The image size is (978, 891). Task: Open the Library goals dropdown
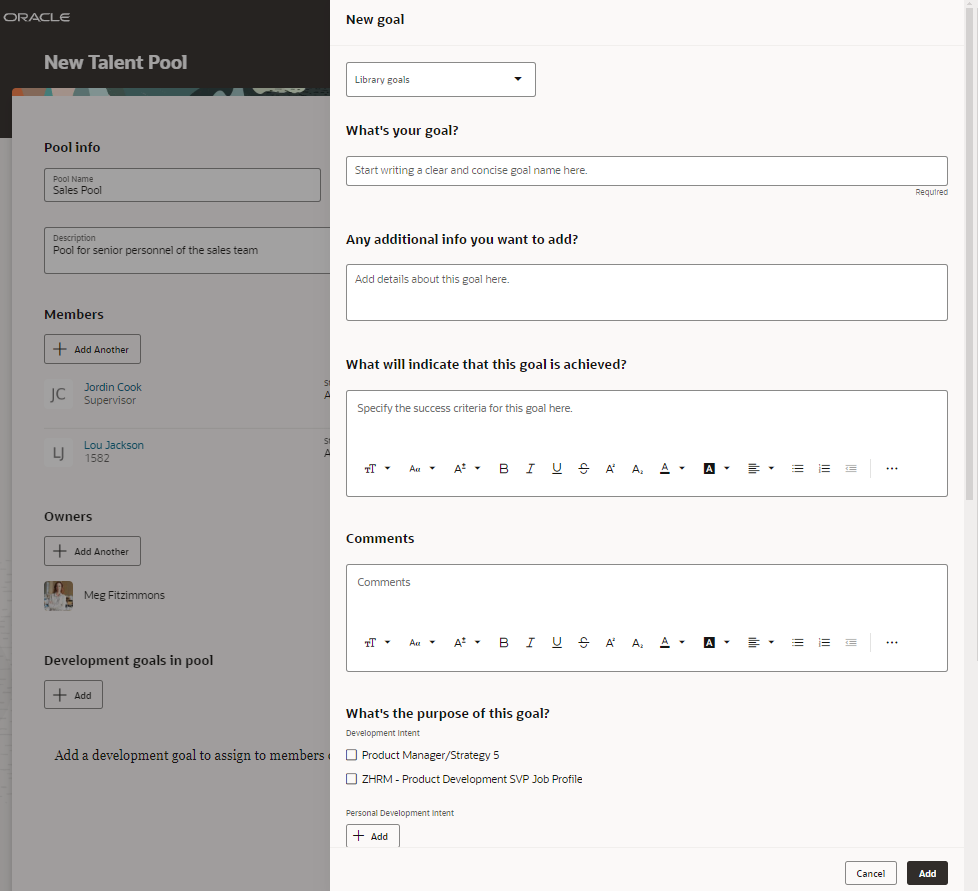(x=441, y=79)
